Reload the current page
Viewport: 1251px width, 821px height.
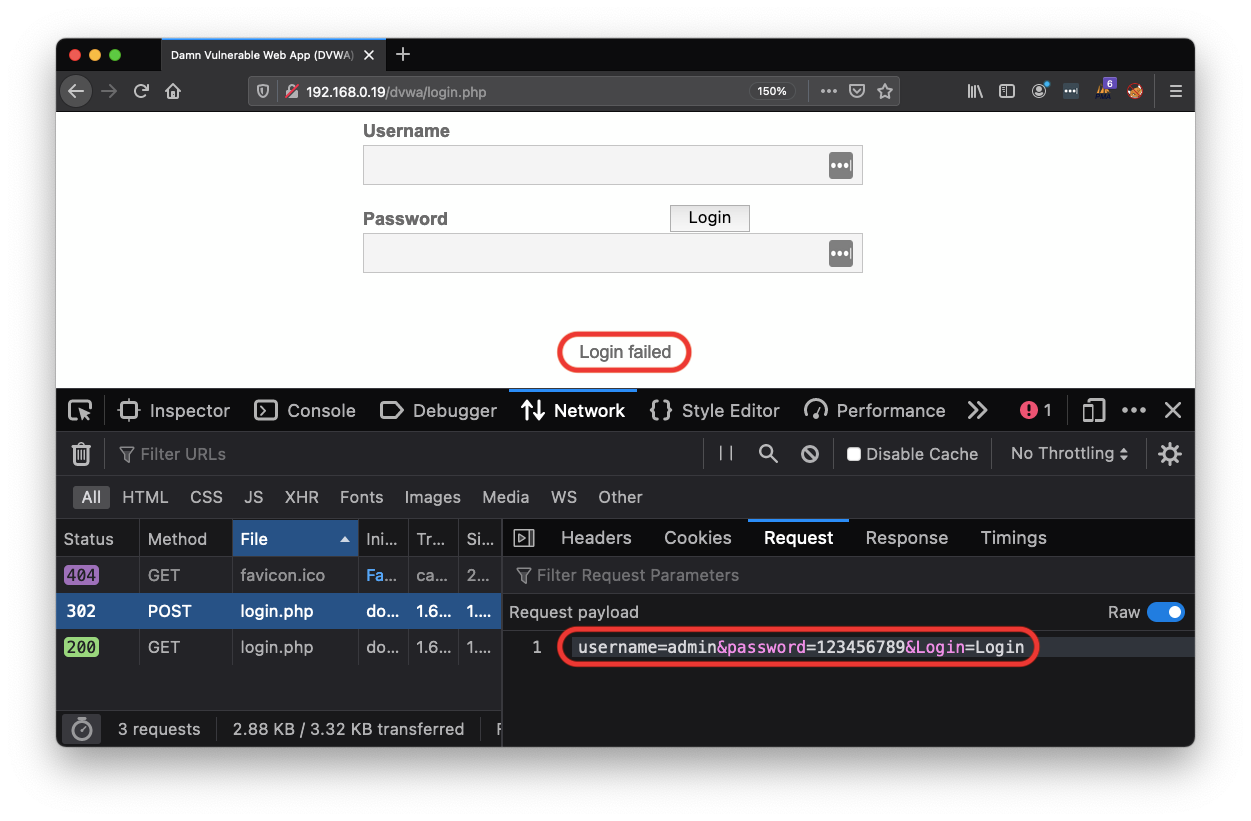[141, 91]
